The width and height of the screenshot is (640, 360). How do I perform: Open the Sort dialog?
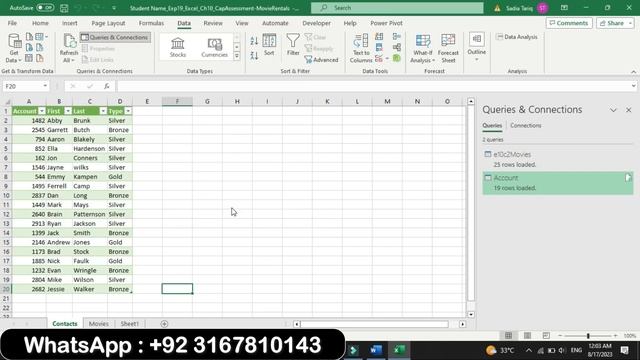[269, 45]
